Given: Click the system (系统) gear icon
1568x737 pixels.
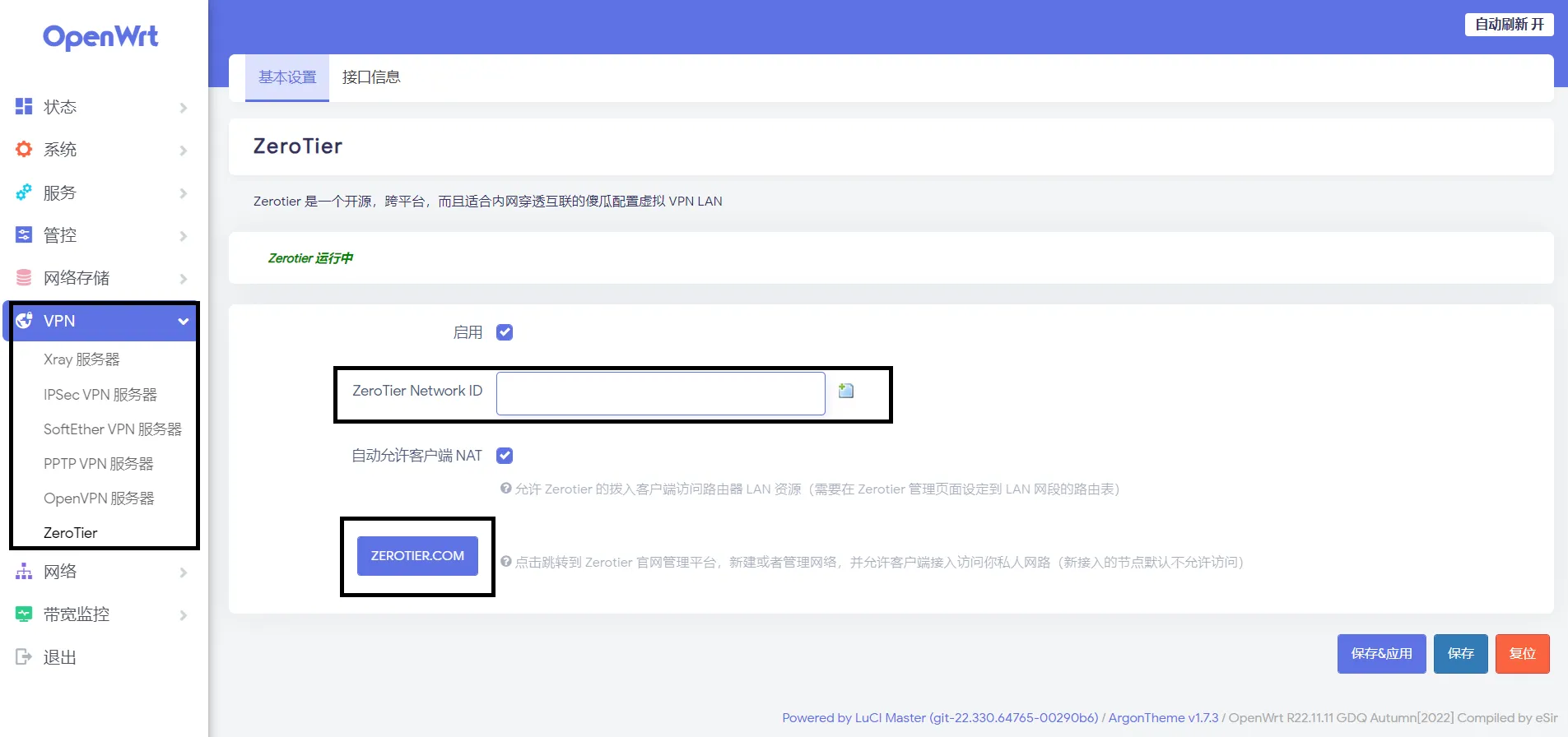Looking at the screenshot, I should tap(24, 149).
